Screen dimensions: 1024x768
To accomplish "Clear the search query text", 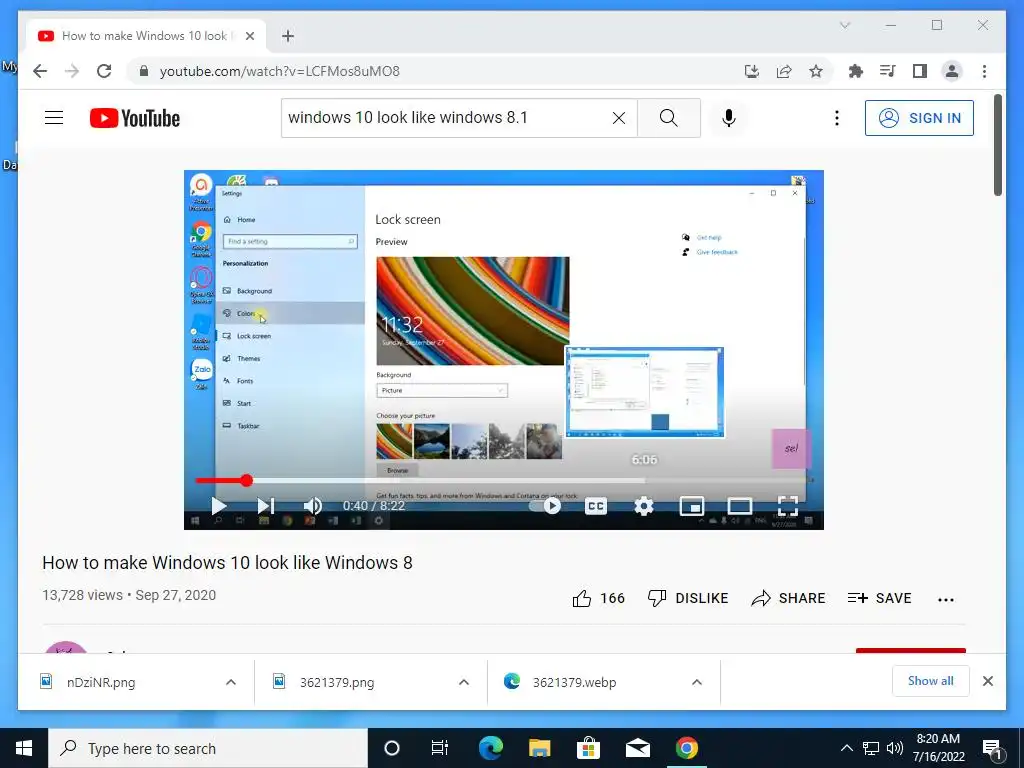I will point(618,118).
